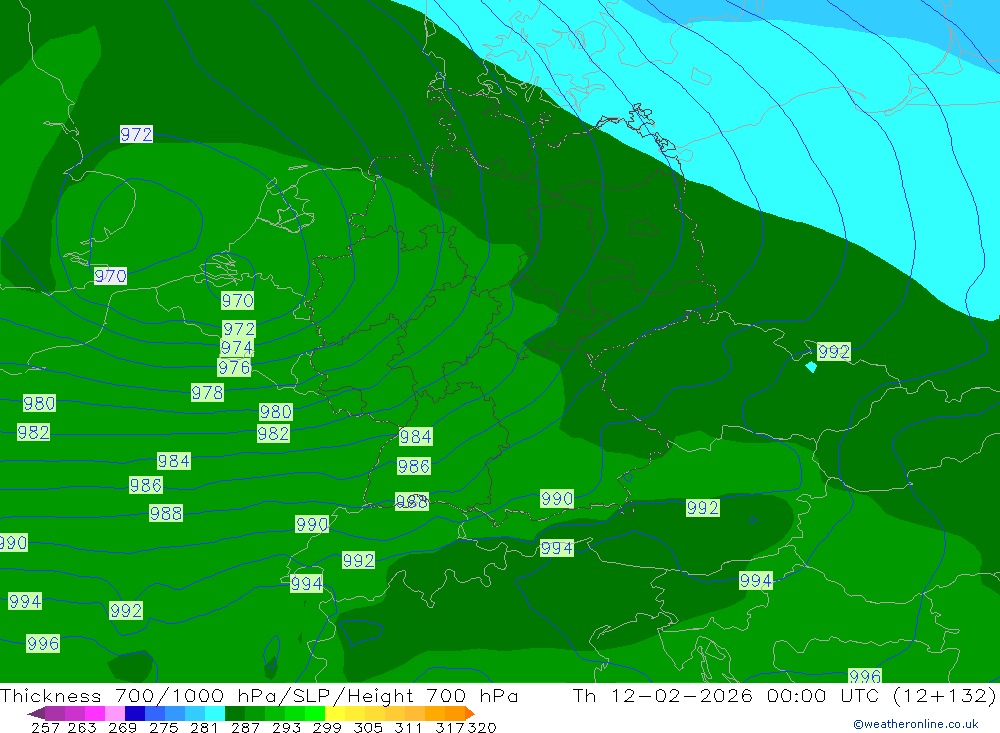Click the '986' label directly below central '984'
Image resolution: width=1000 pixels, height=733 pixels.
coord(413,466)
